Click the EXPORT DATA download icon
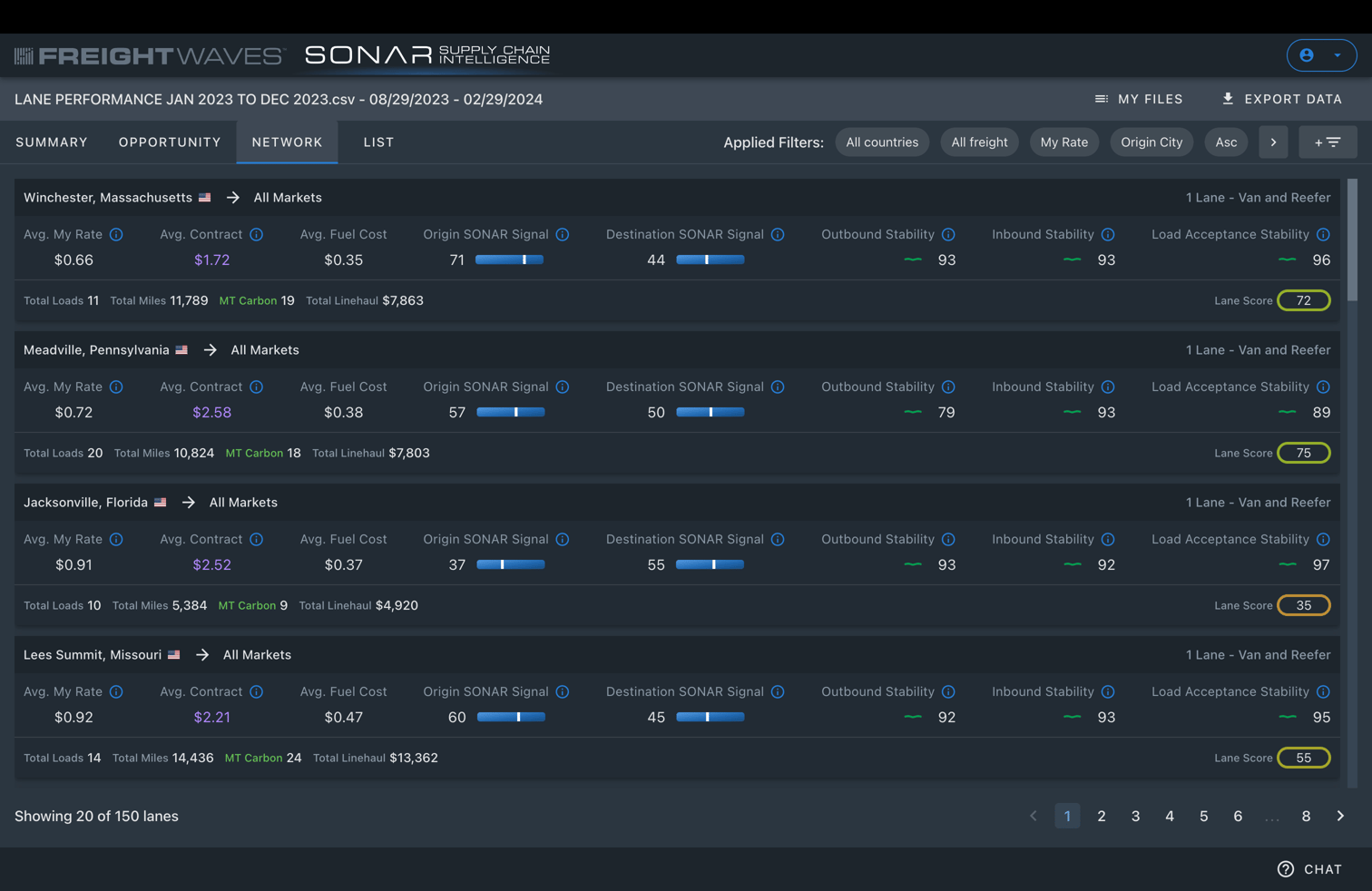1372x891 pixels. 1228,99
